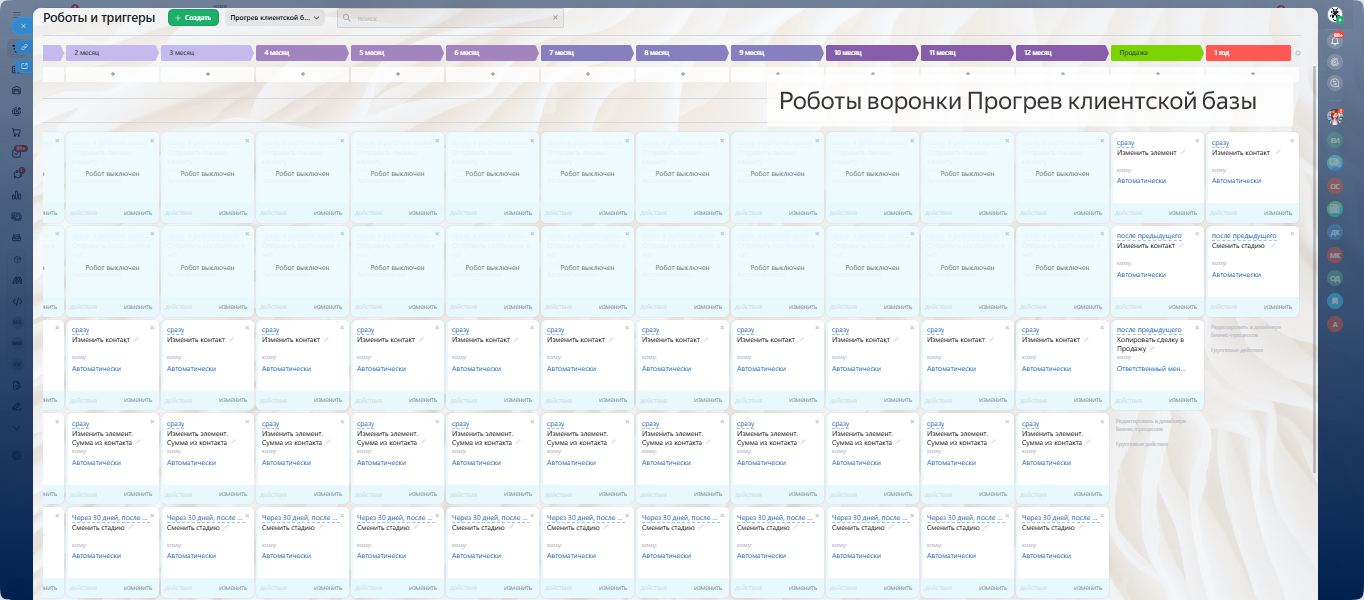Screen dimensions: 1364x600
Task: Click the magnifier icon in the search box
Action: [x=347, y=18]
